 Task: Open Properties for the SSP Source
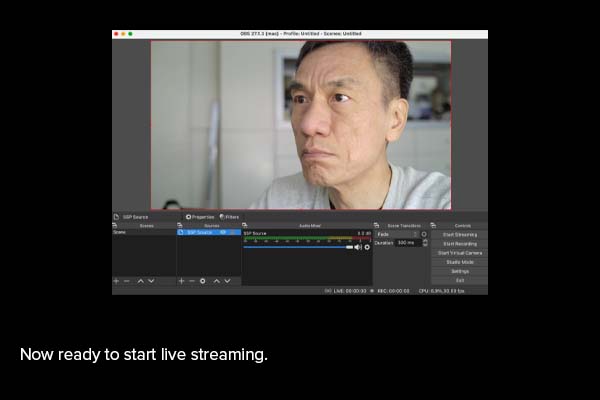[x=200, y=216]
